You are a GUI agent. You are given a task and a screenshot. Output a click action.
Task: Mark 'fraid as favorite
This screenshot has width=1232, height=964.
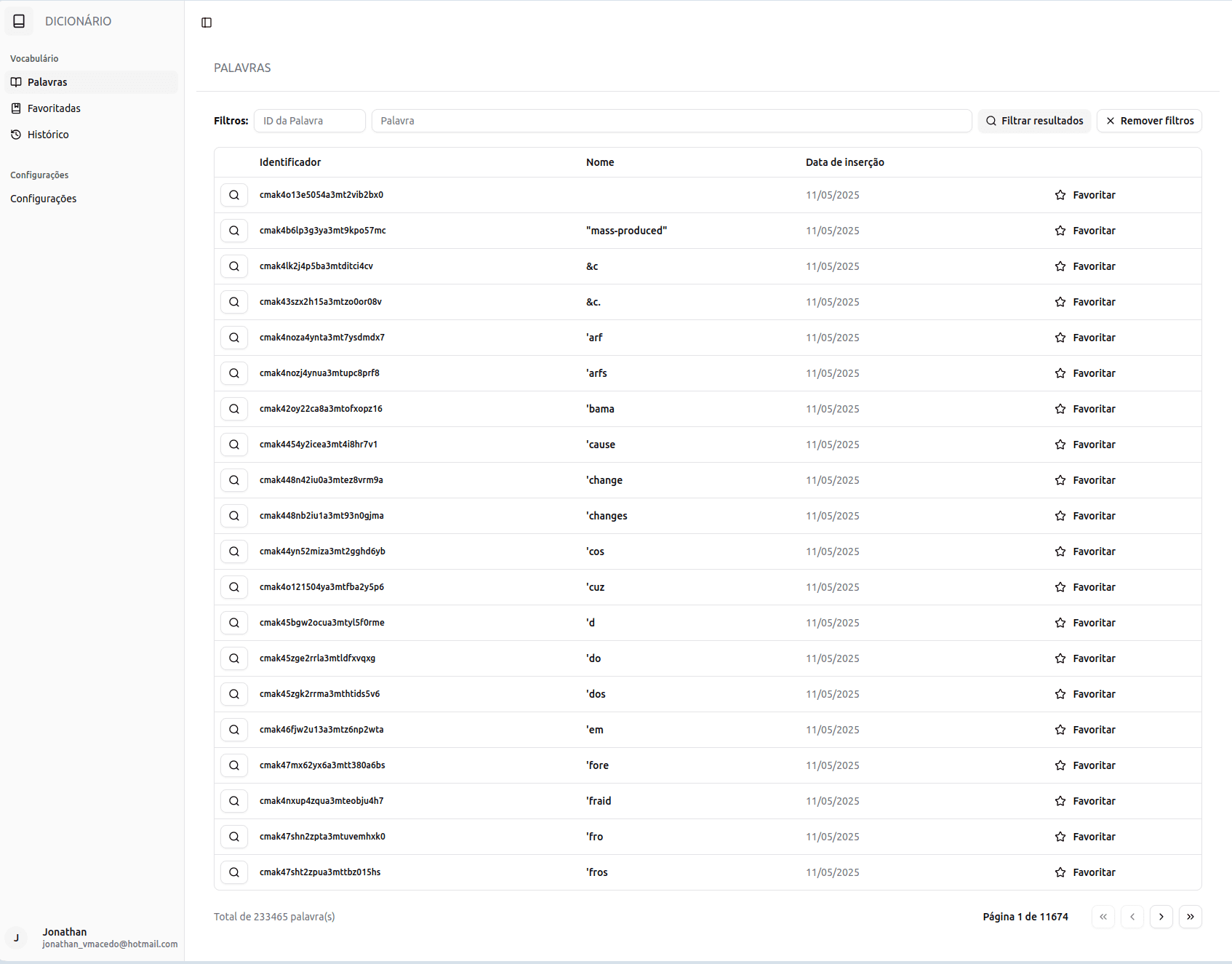1084,801
